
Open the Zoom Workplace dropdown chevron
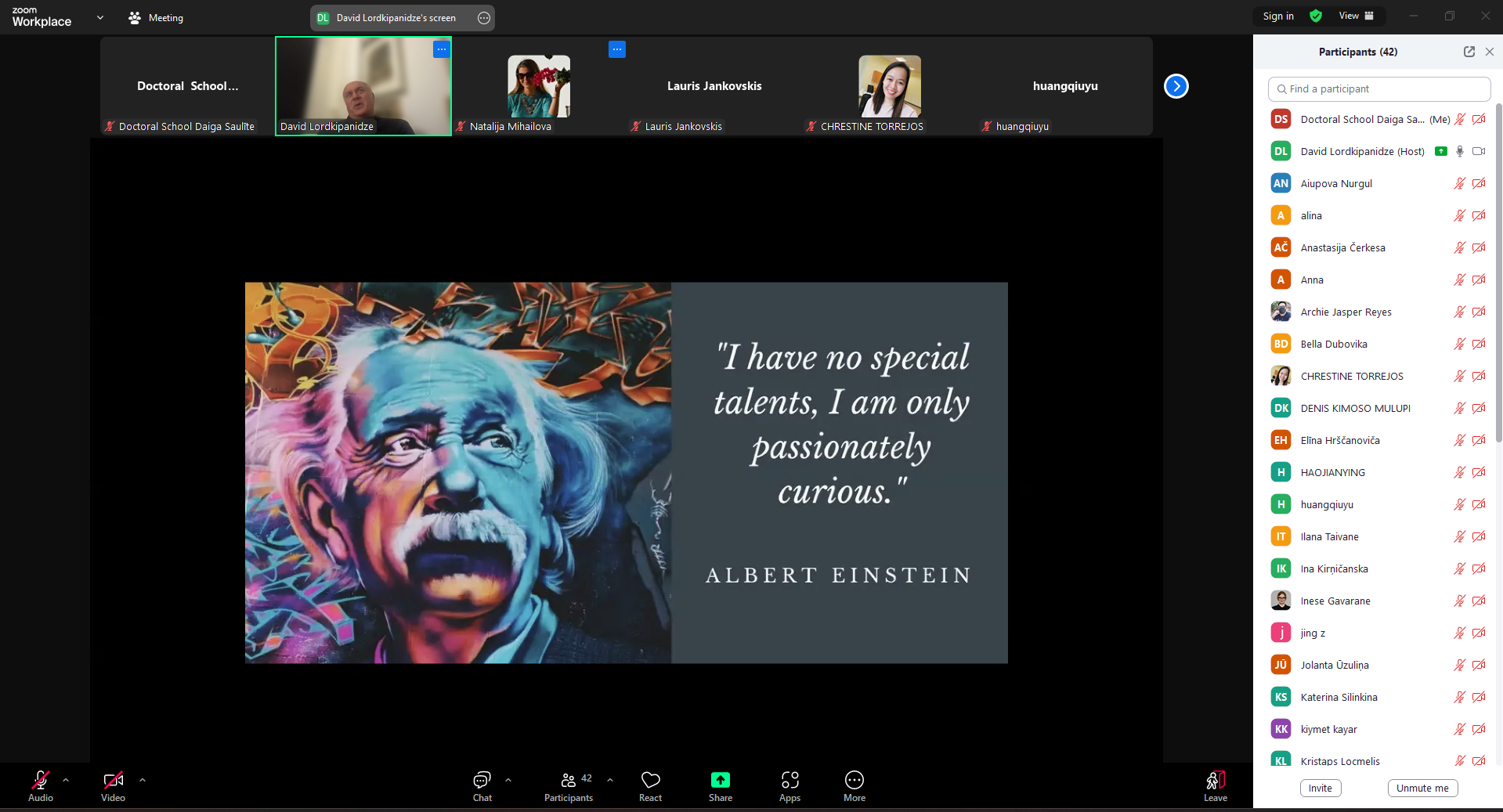click(x=100, y=17)
